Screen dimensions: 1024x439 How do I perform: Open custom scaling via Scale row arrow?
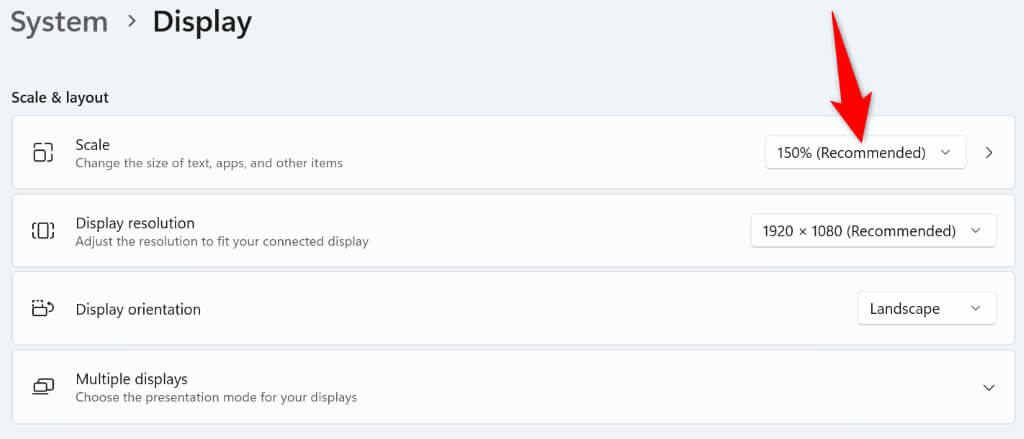(989, 153)
